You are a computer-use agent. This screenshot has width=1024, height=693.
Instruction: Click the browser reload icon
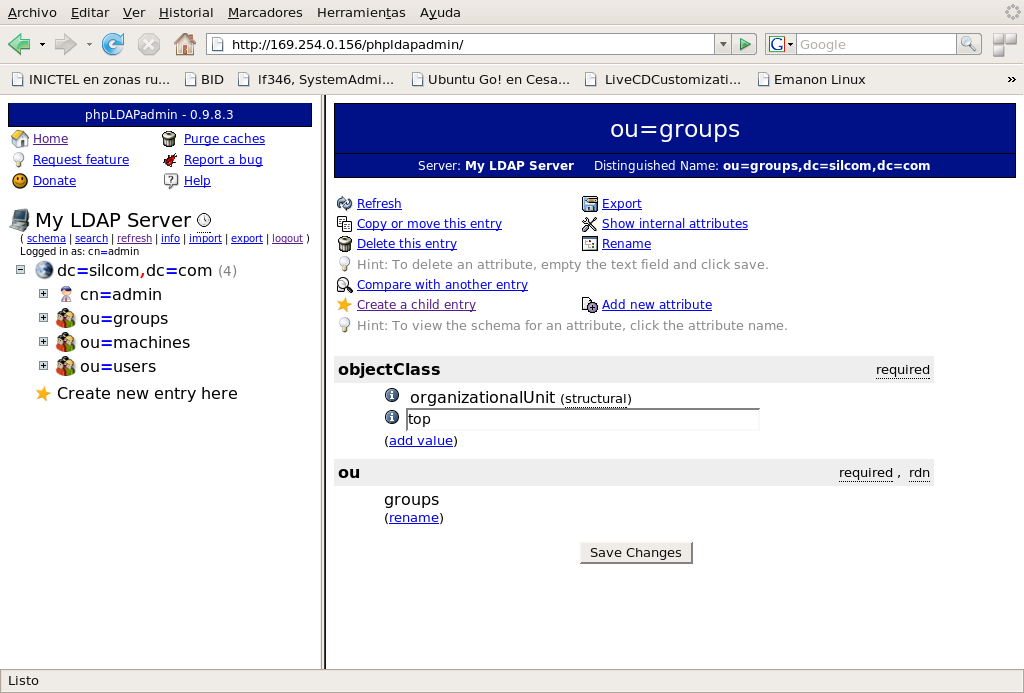[x=113, y=44]
